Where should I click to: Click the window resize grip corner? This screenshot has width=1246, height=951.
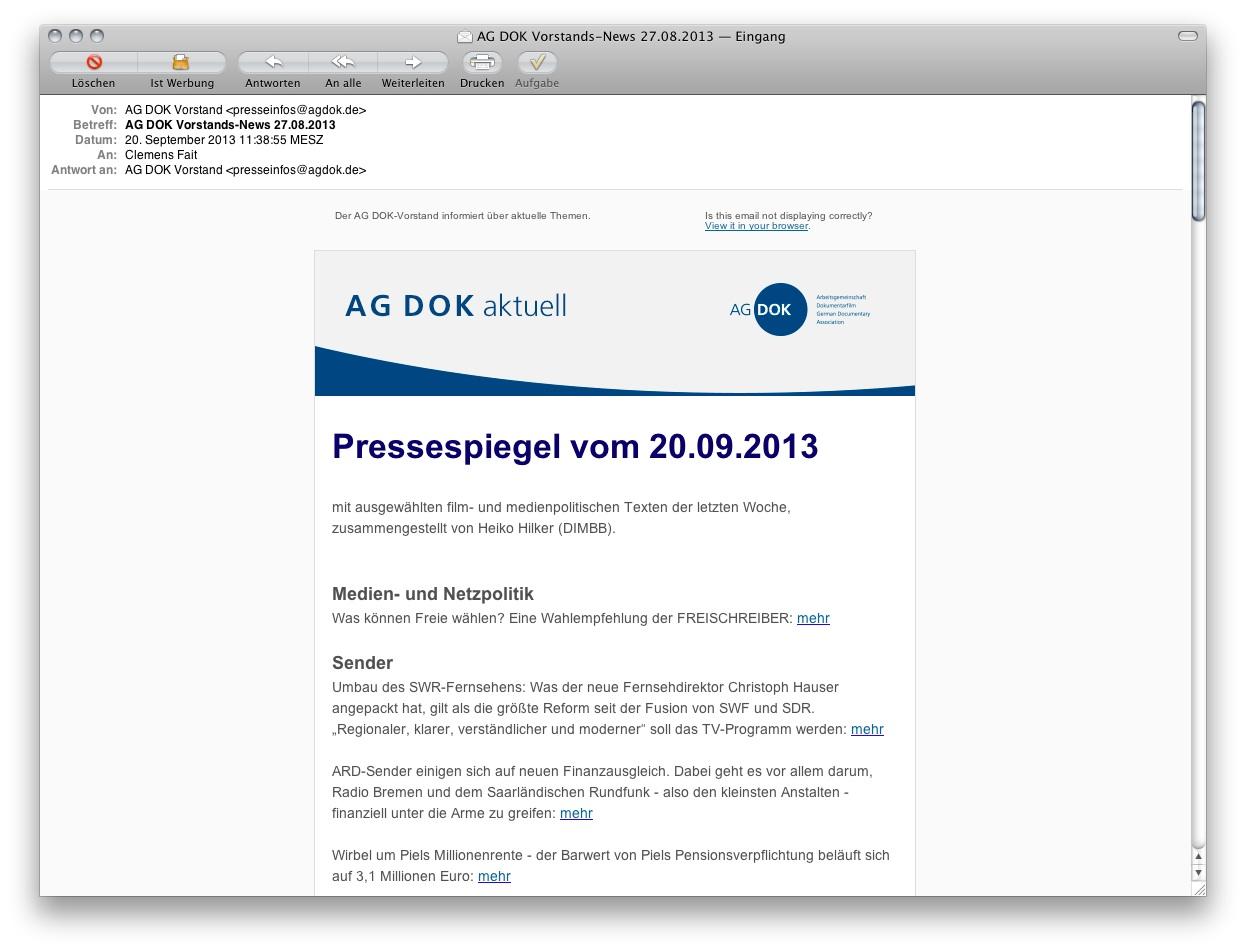click(x=1199, y=889)
